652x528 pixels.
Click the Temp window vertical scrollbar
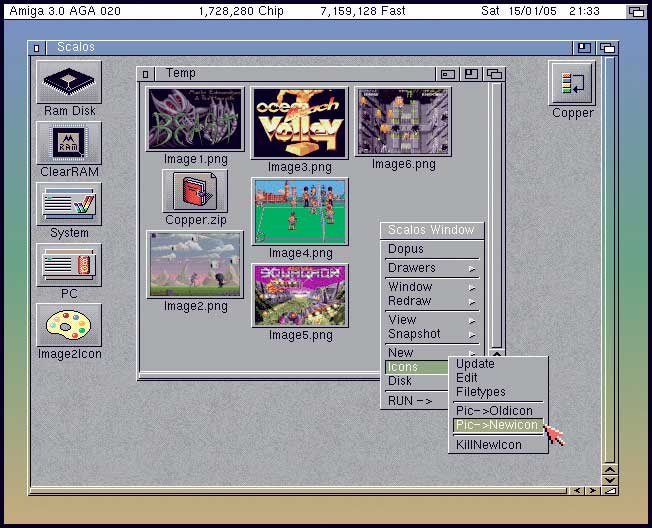click(496, 215)
